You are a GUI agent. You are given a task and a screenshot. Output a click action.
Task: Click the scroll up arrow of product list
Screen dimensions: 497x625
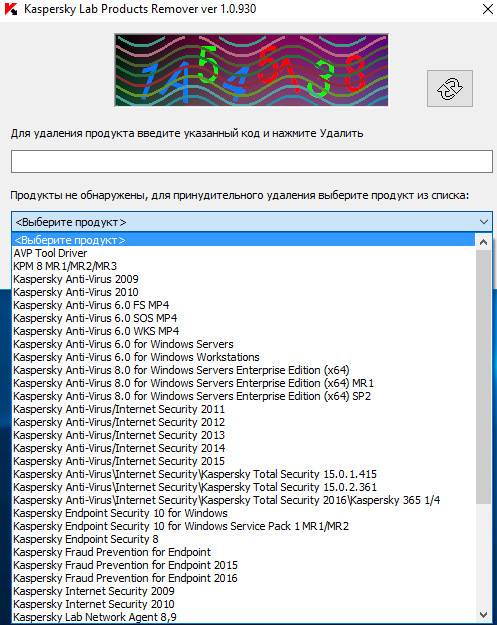click(483, 242)
